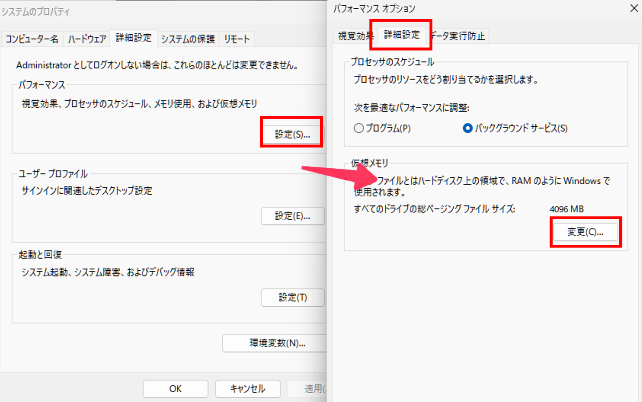The height and width of the screenshot is (402, 642).
Task: Select 詳細設定 tab in システムのプロパティ
Action: point(133,38)
